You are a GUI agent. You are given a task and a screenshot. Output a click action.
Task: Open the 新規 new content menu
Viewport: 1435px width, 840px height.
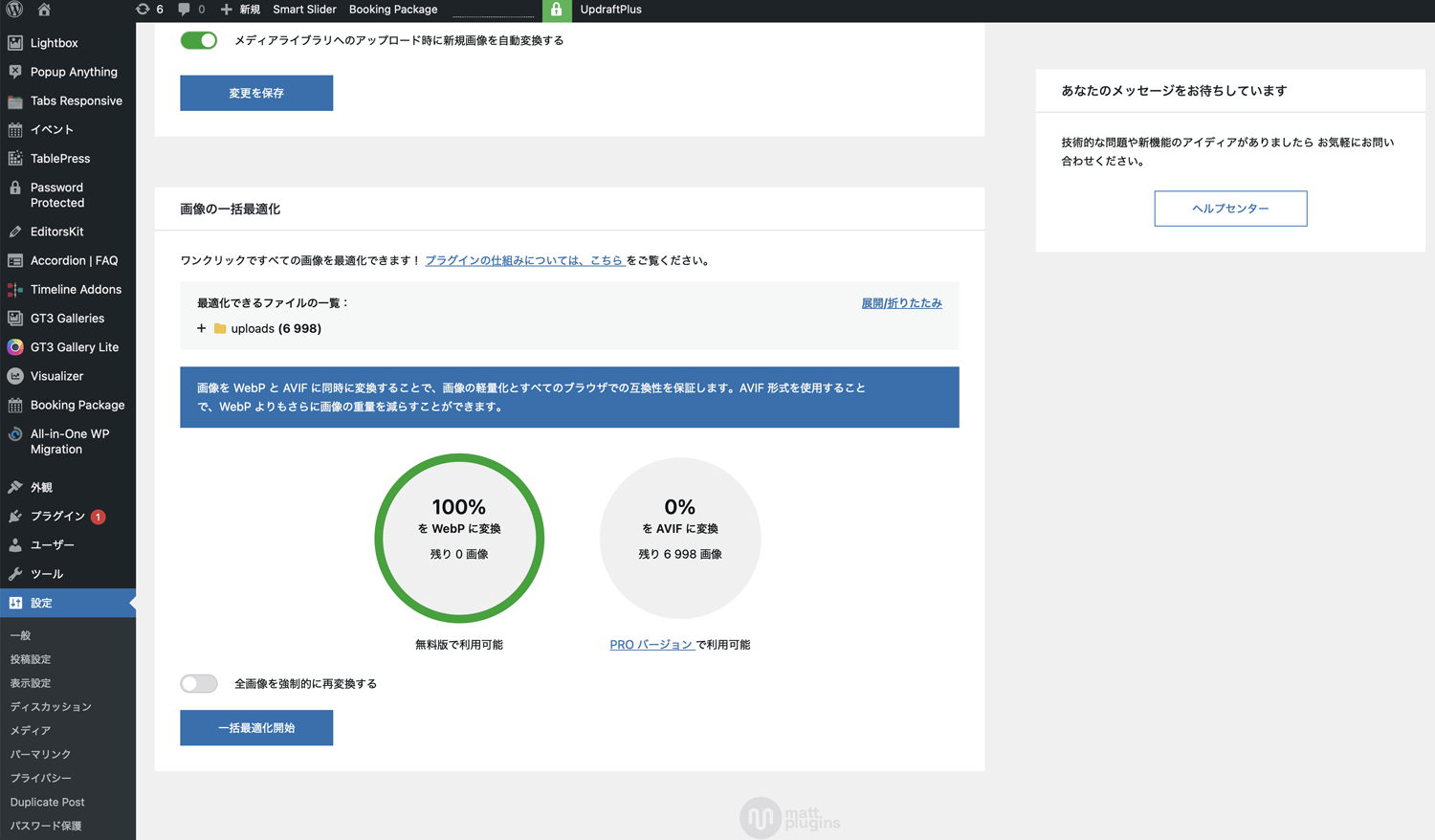coord(240,10)
